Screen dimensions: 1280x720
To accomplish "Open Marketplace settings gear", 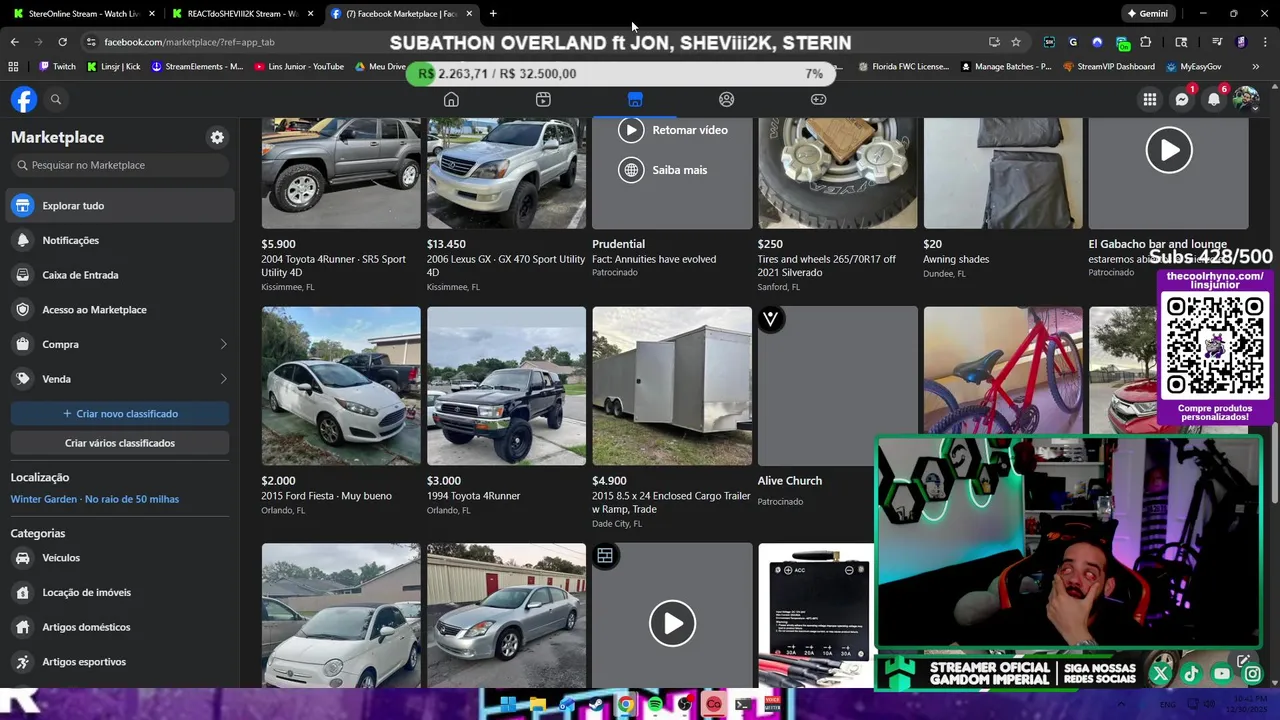I will point(217,137).
